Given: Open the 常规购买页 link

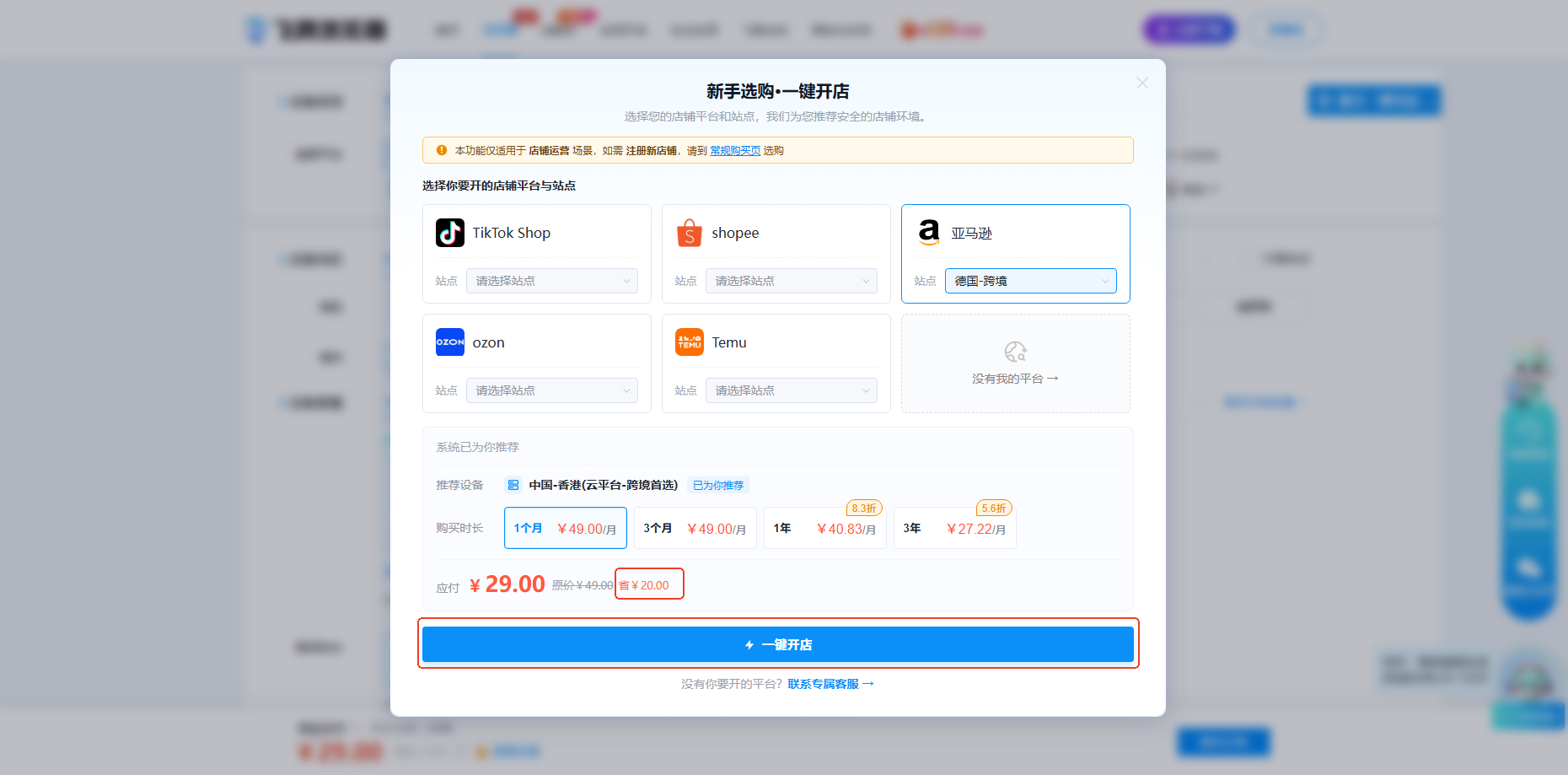Looking at the screenshot, I should 735,151.
